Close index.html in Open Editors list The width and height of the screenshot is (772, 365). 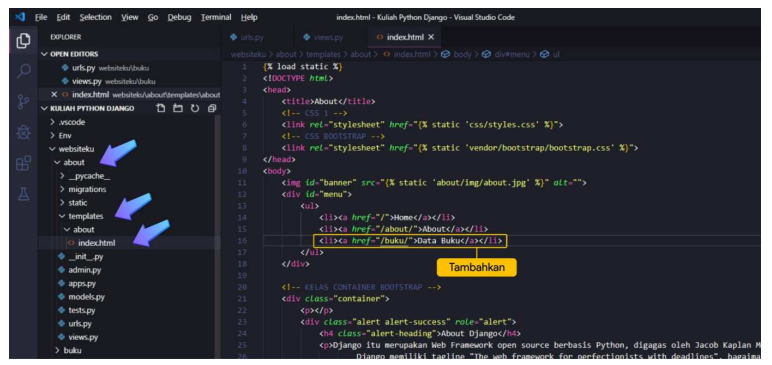point(54,95)
